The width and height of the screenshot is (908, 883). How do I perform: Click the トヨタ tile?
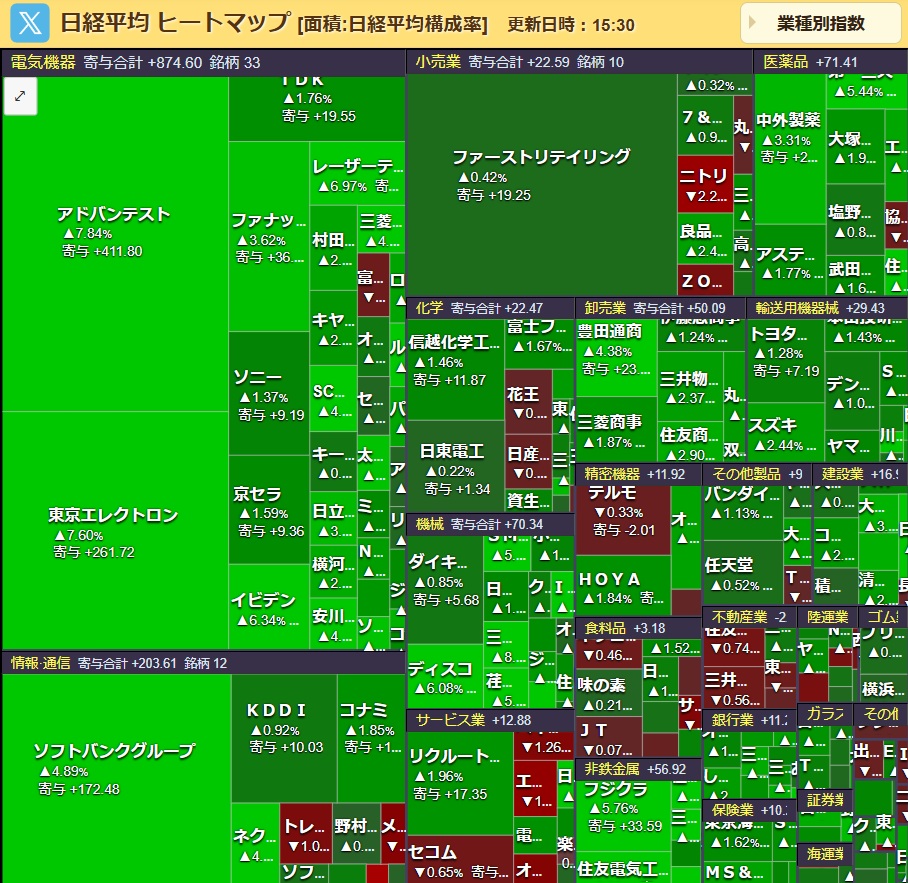[x=785, y=361]
